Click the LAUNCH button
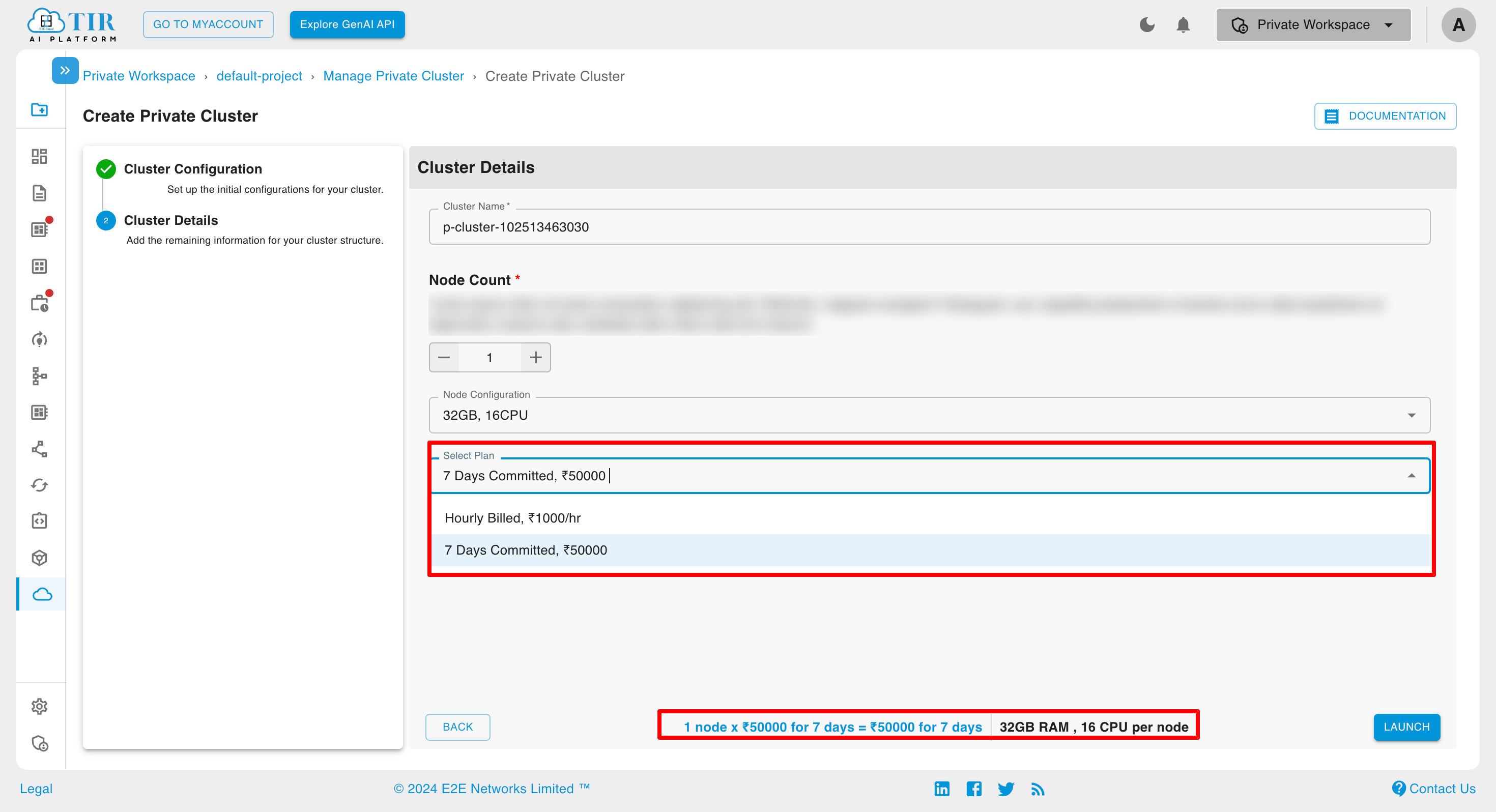Viewport: 1496px width, 812px height. pos(1406,727)
